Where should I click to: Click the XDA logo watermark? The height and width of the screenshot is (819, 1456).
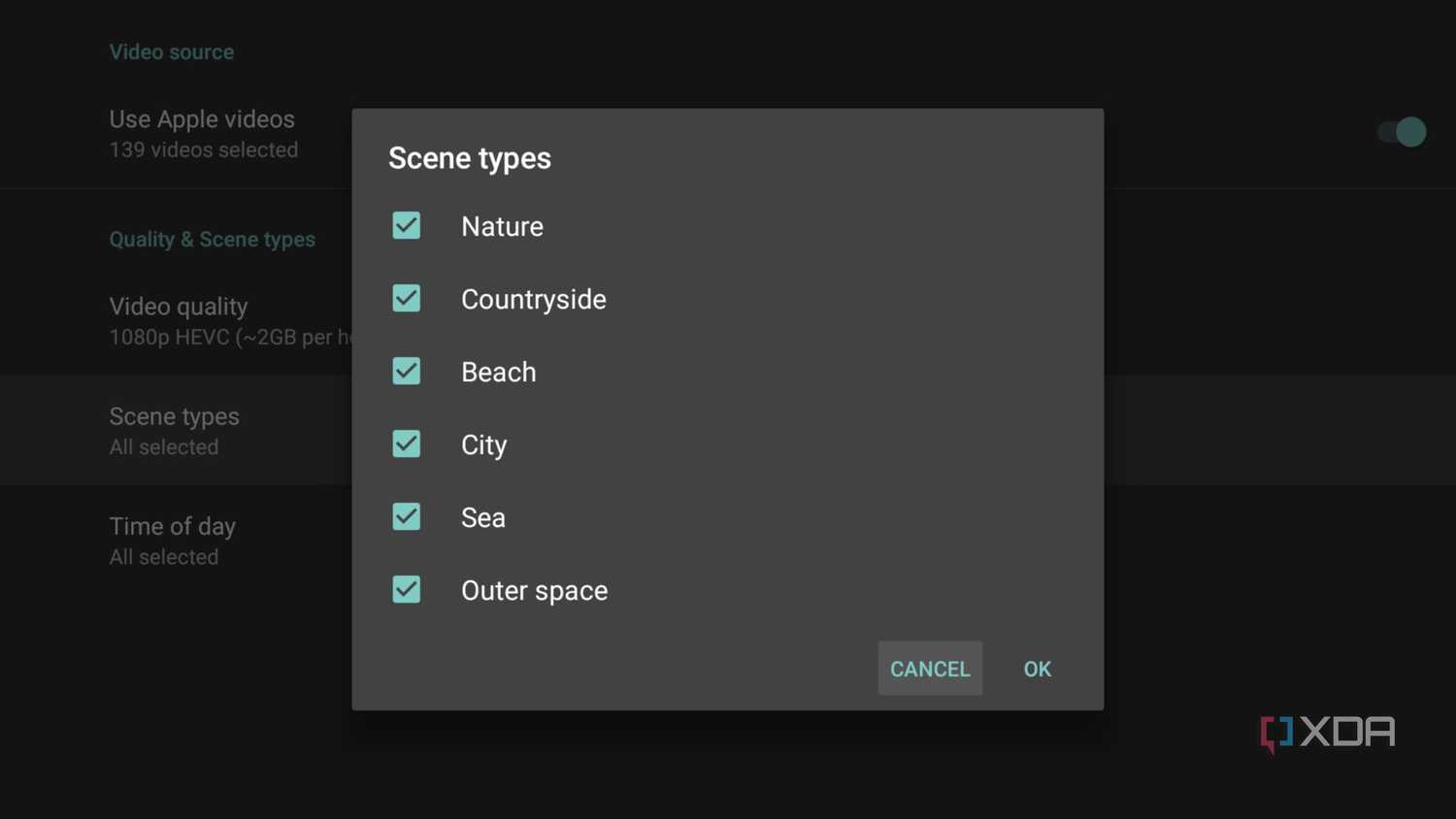(x=1328, y=733)
